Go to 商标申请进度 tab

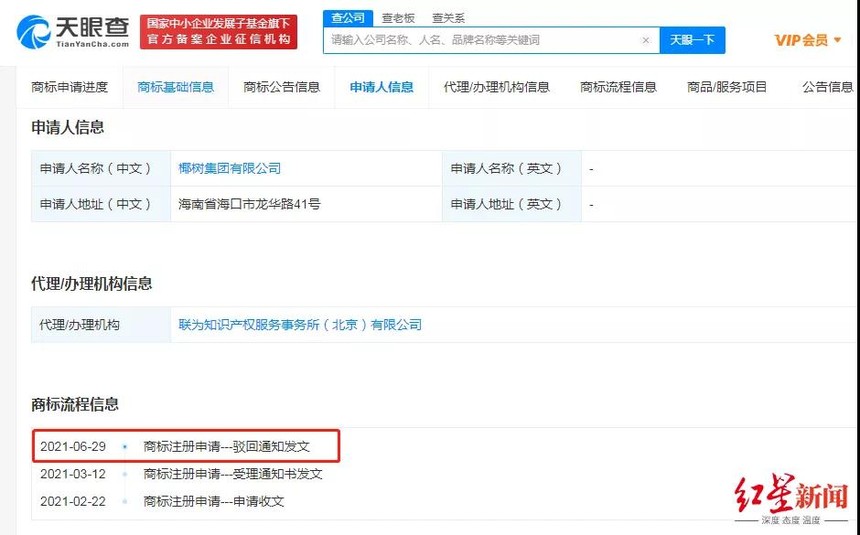click(x=70, y=87)
